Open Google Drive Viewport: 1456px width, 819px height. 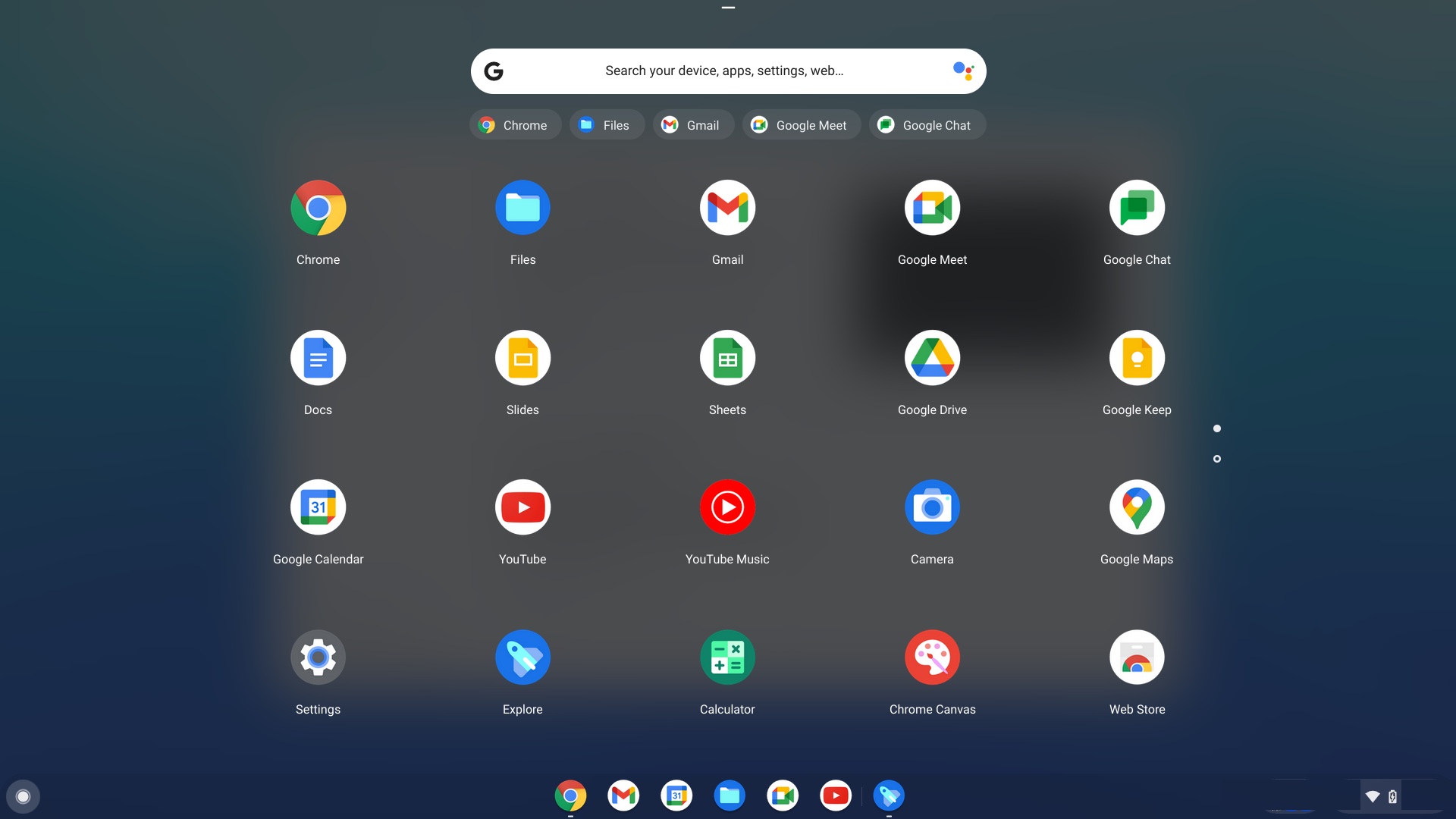tap(932, 357)
